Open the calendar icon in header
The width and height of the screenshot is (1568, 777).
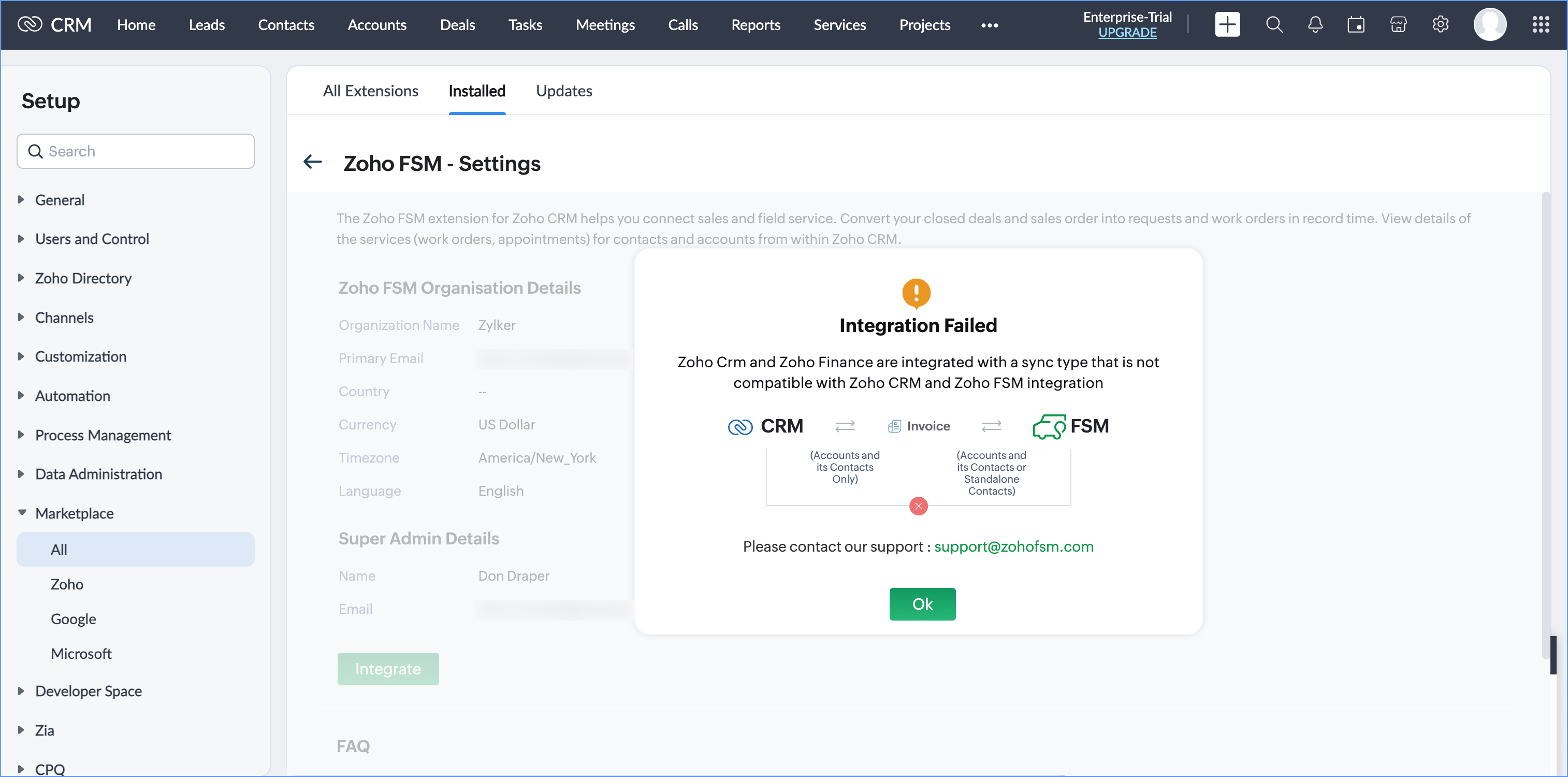1356,25
